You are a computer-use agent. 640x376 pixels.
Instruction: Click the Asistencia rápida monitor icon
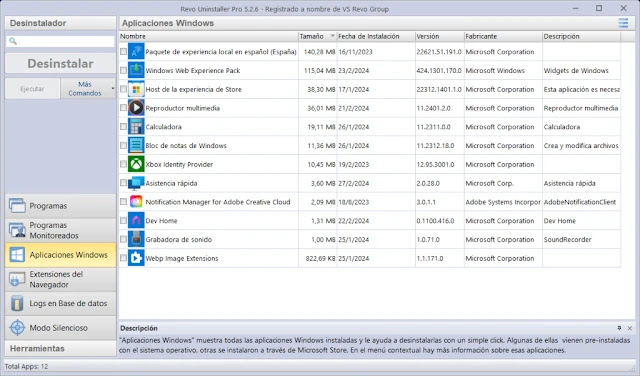[x=136, y=183]
